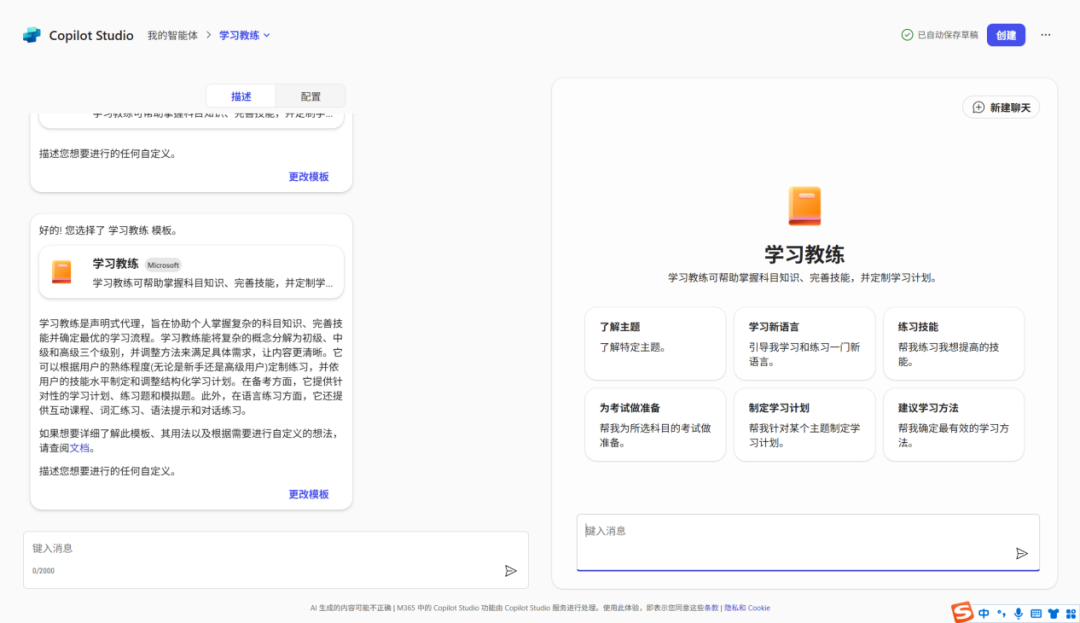
Task: Click the lower 更改模板 link
Action: (x=308, y=494)
